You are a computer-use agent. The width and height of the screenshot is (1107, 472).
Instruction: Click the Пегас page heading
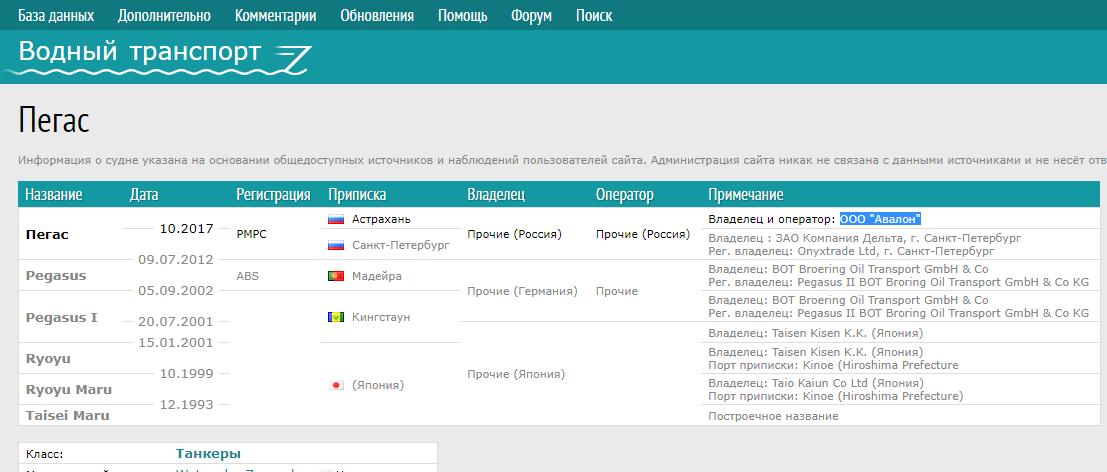[x=54, y=120]
